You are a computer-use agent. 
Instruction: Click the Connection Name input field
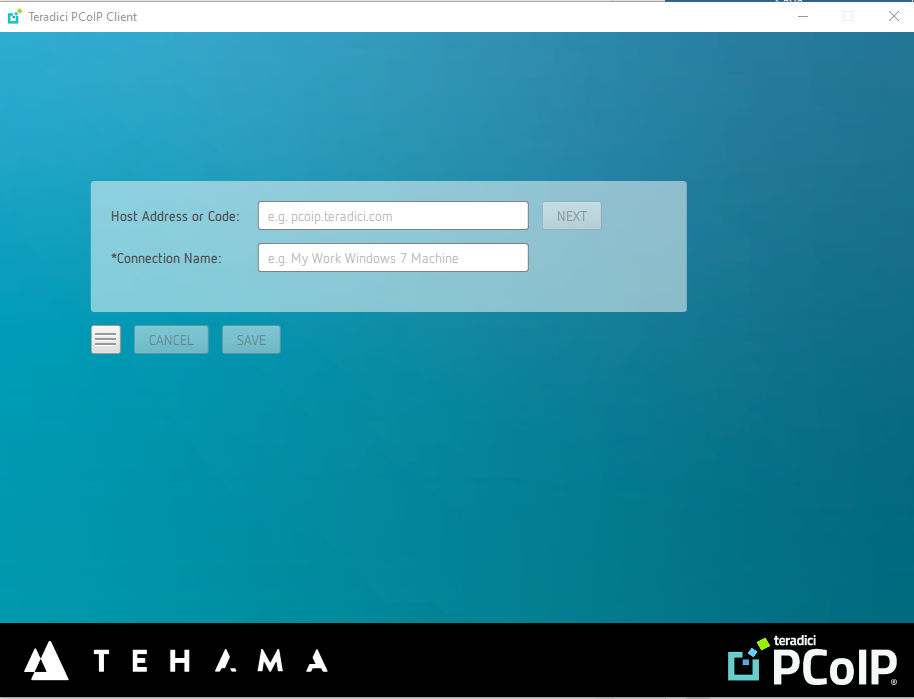tap(393, 258)
